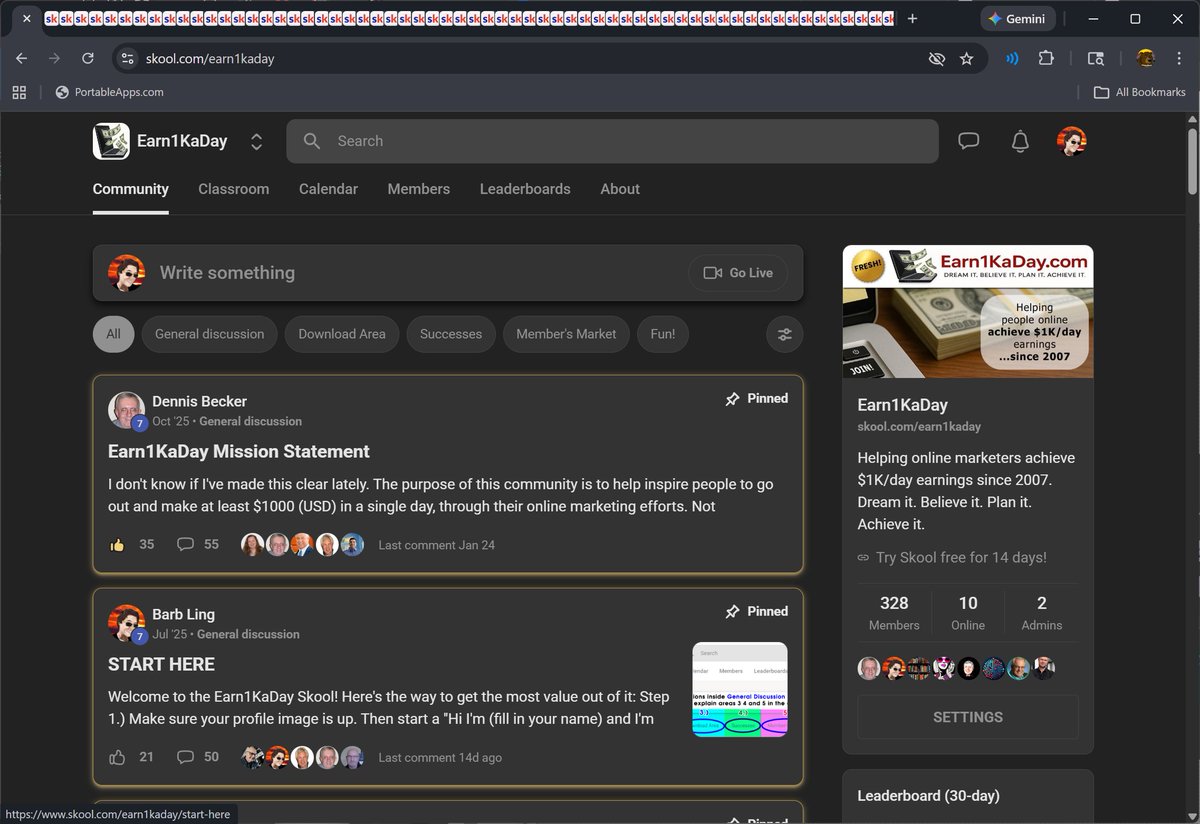Open All Bookmarks folder
The image size is (1200, 824).
pos(1139,92)
